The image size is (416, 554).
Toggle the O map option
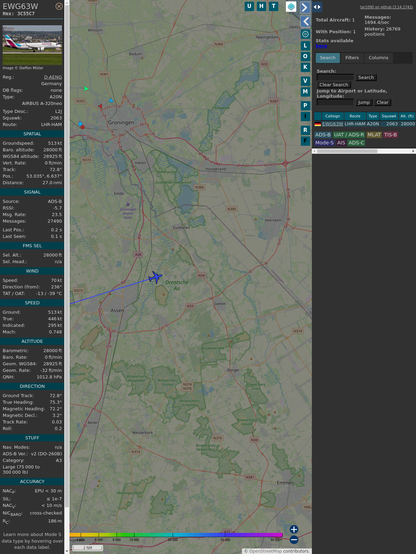(x=305, y=56)
